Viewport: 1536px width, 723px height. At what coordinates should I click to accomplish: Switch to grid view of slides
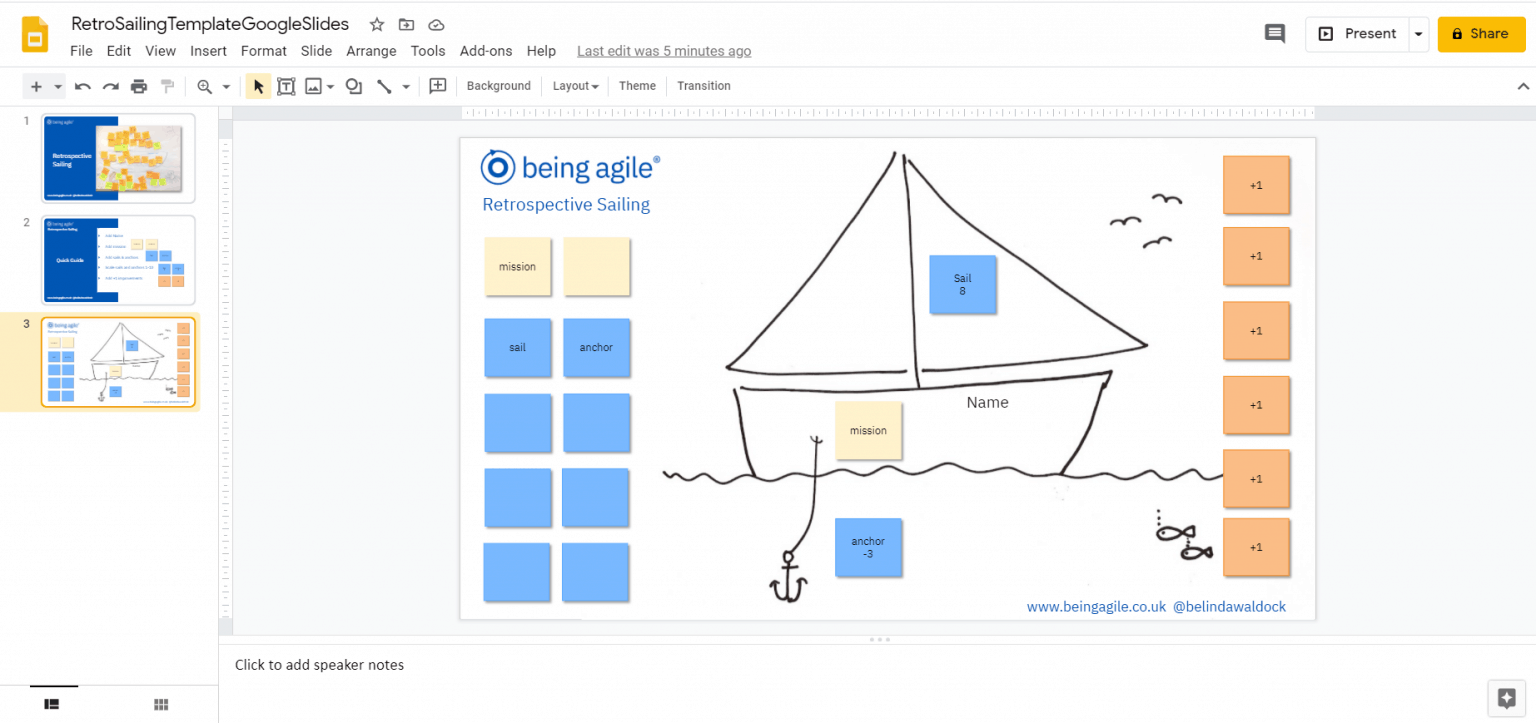[x=160, y=704]
